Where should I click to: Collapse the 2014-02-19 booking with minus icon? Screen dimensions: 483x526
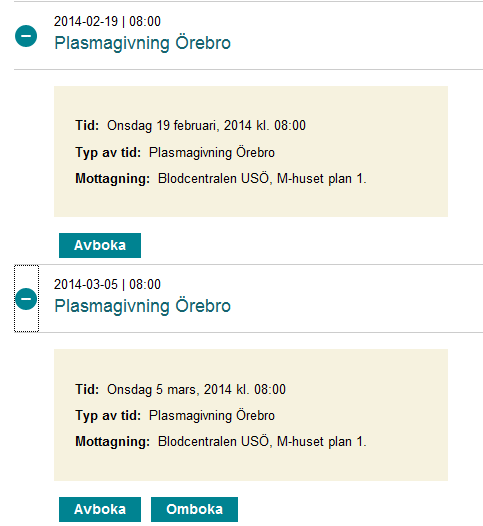26,36
